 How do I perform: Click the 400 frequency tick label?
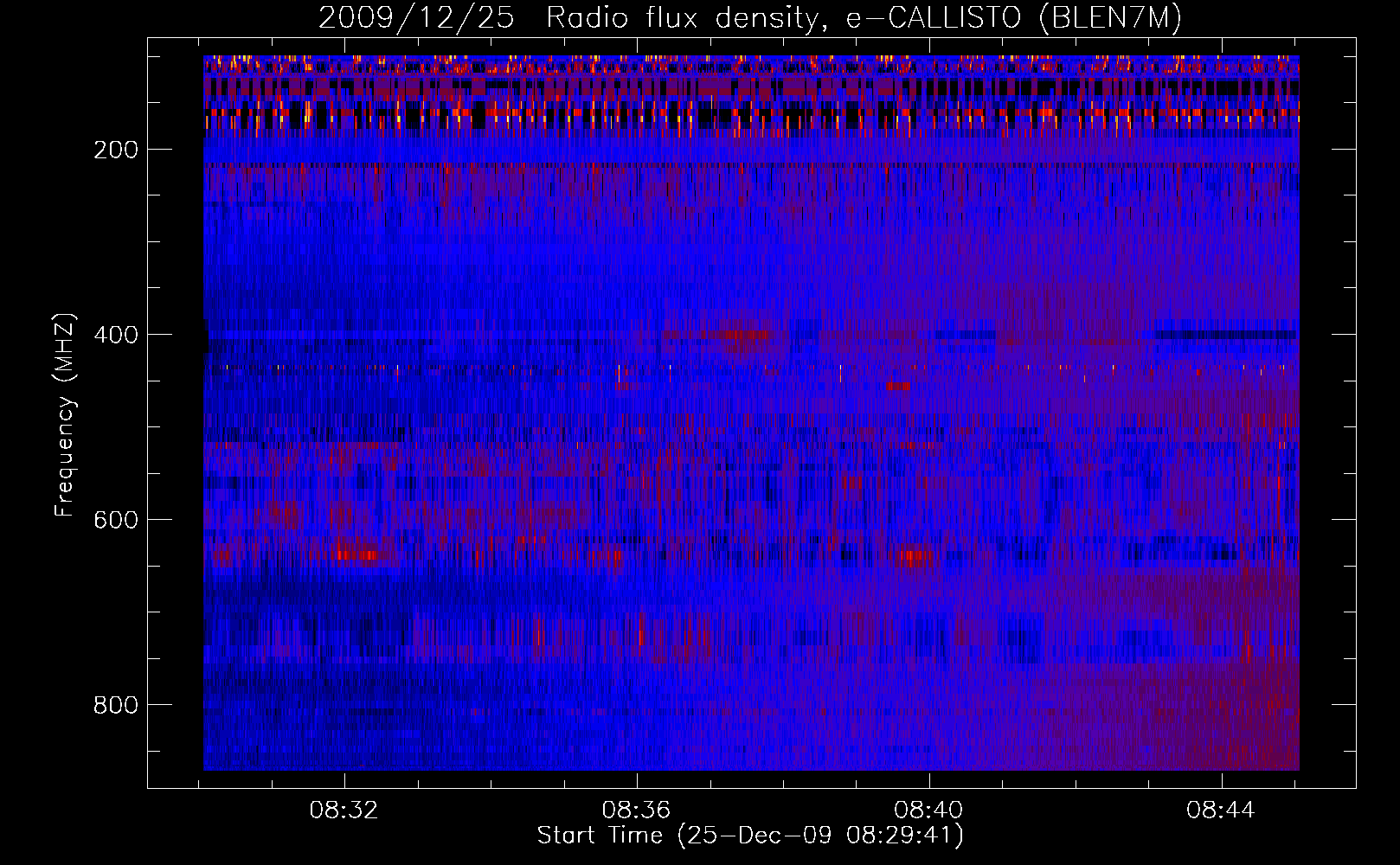coord(116,335)
